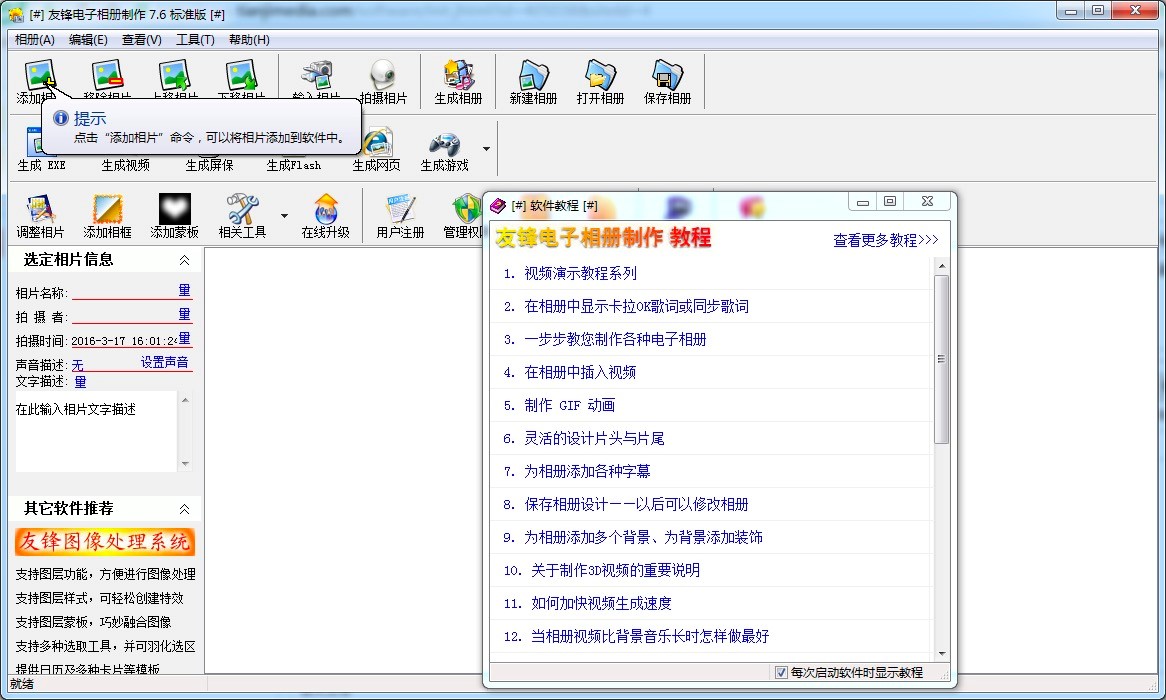Click the 拍摄相片 webcam icon
Viewport: 1166px width, 700px height.
[383, 75]
